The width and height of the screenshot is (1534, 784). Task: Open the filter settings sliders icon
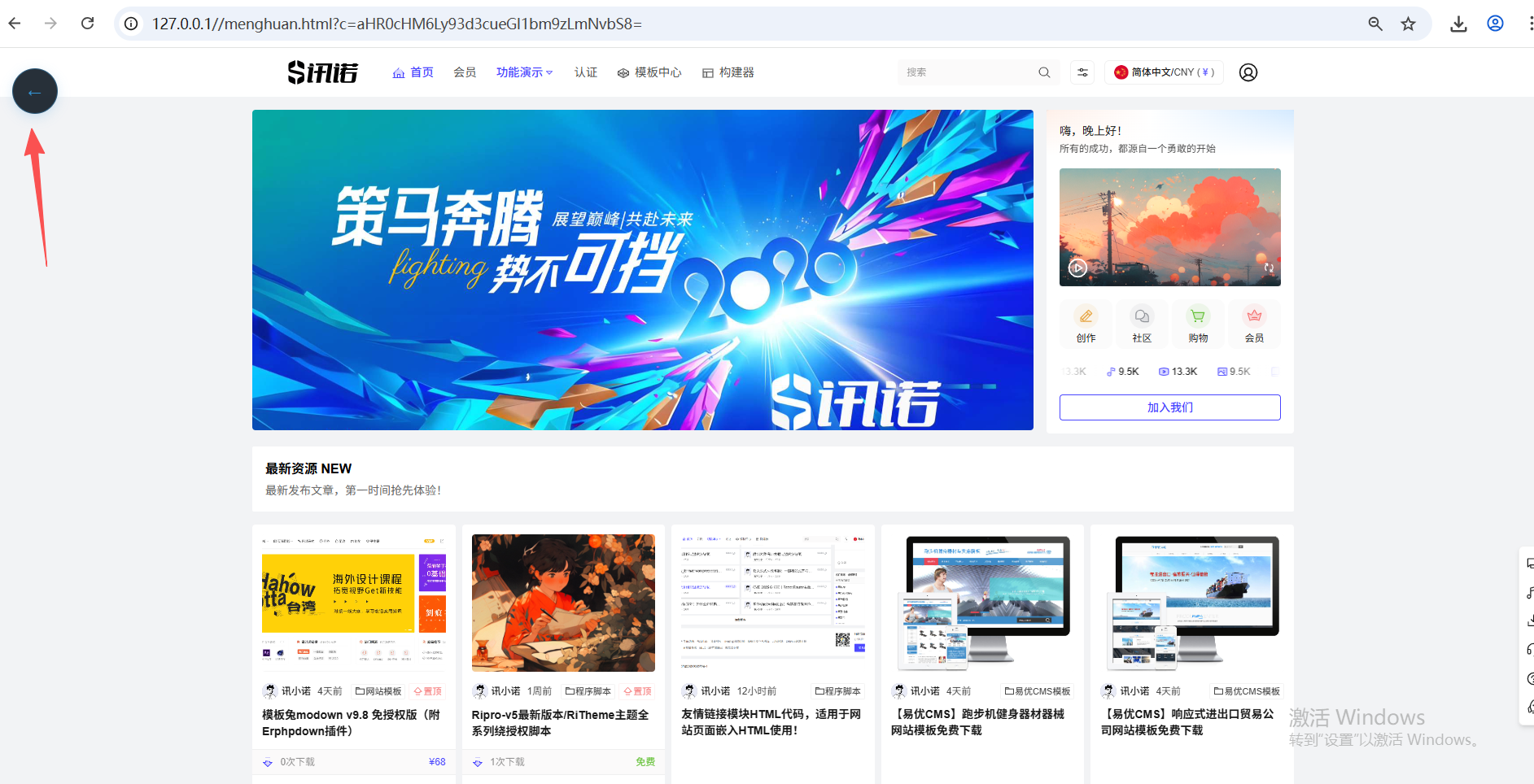pyautogui.click(x=1082, y=72)
